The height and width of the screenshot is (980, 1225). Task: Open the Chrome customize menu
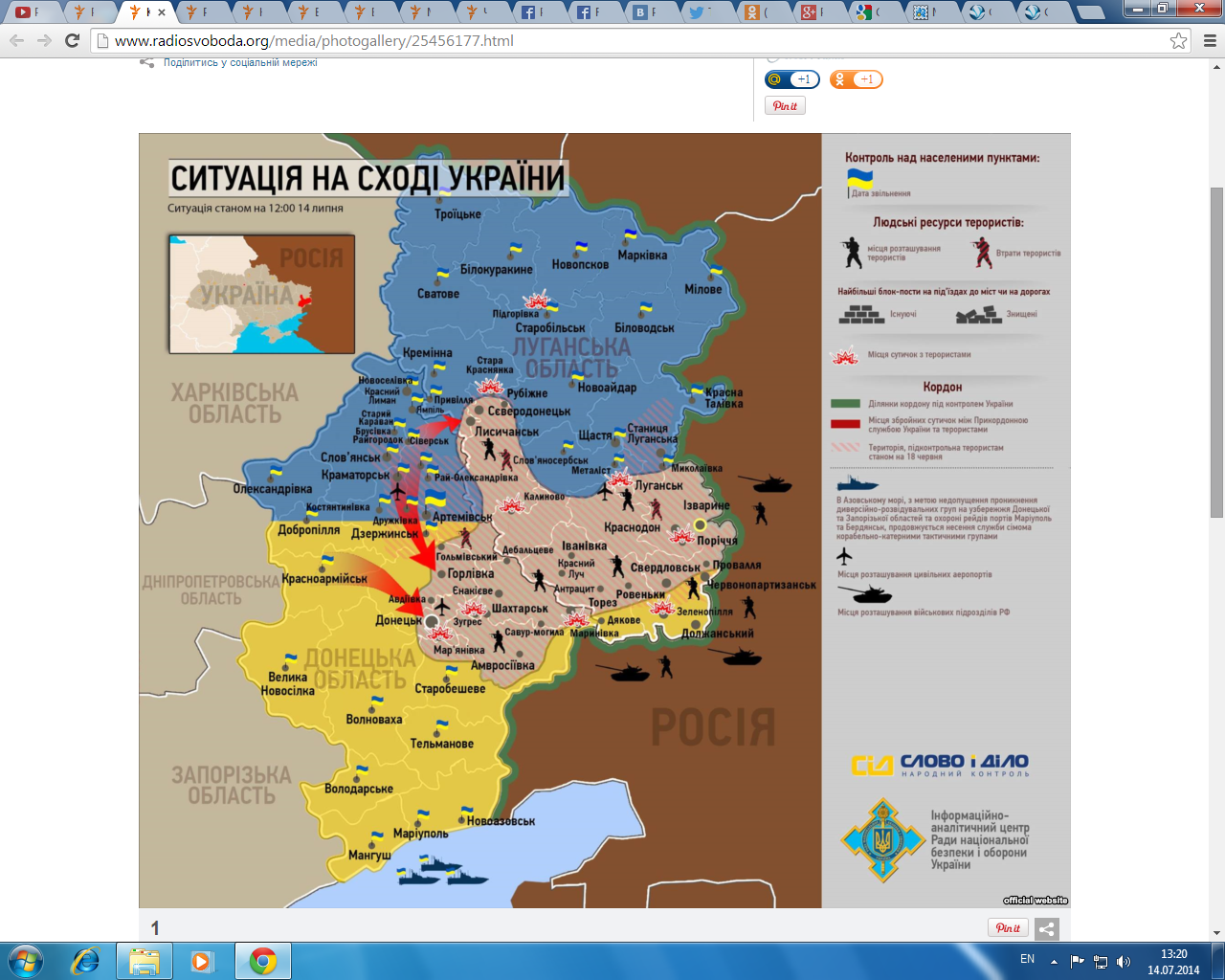click(x=1210, y=41)
